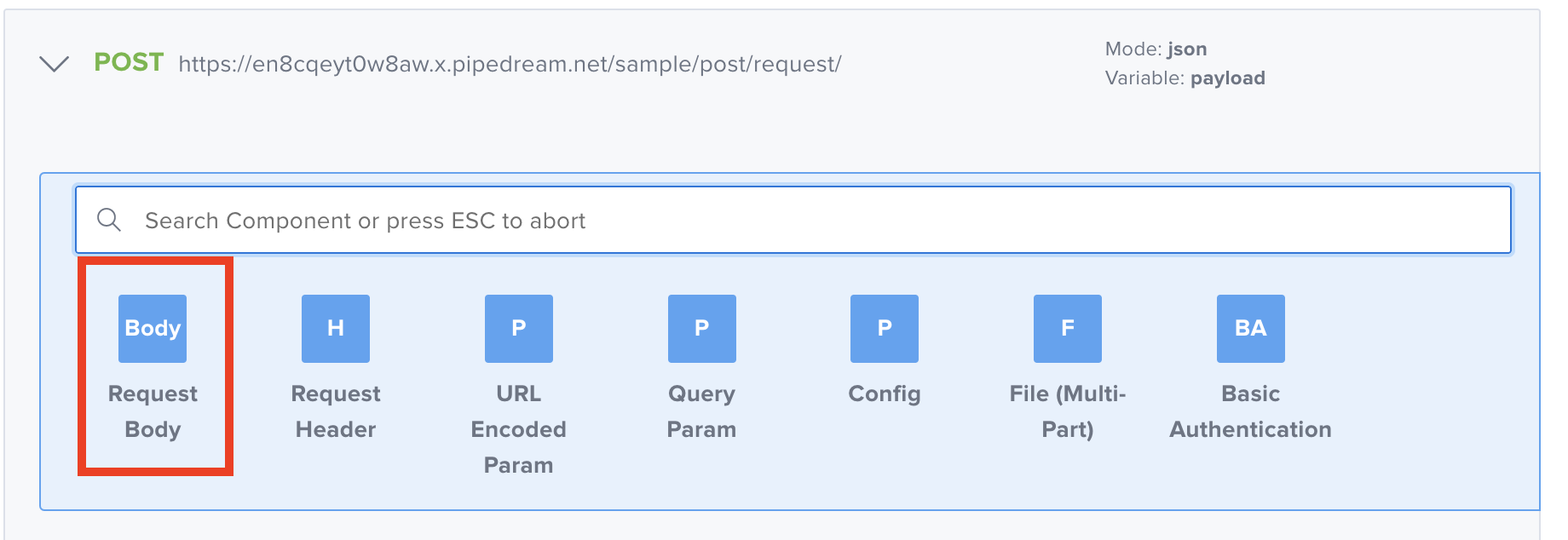Click the BA Basic Authentication icon
The width and height of the screenshot is (1568, 540).
coord(1250,329)
